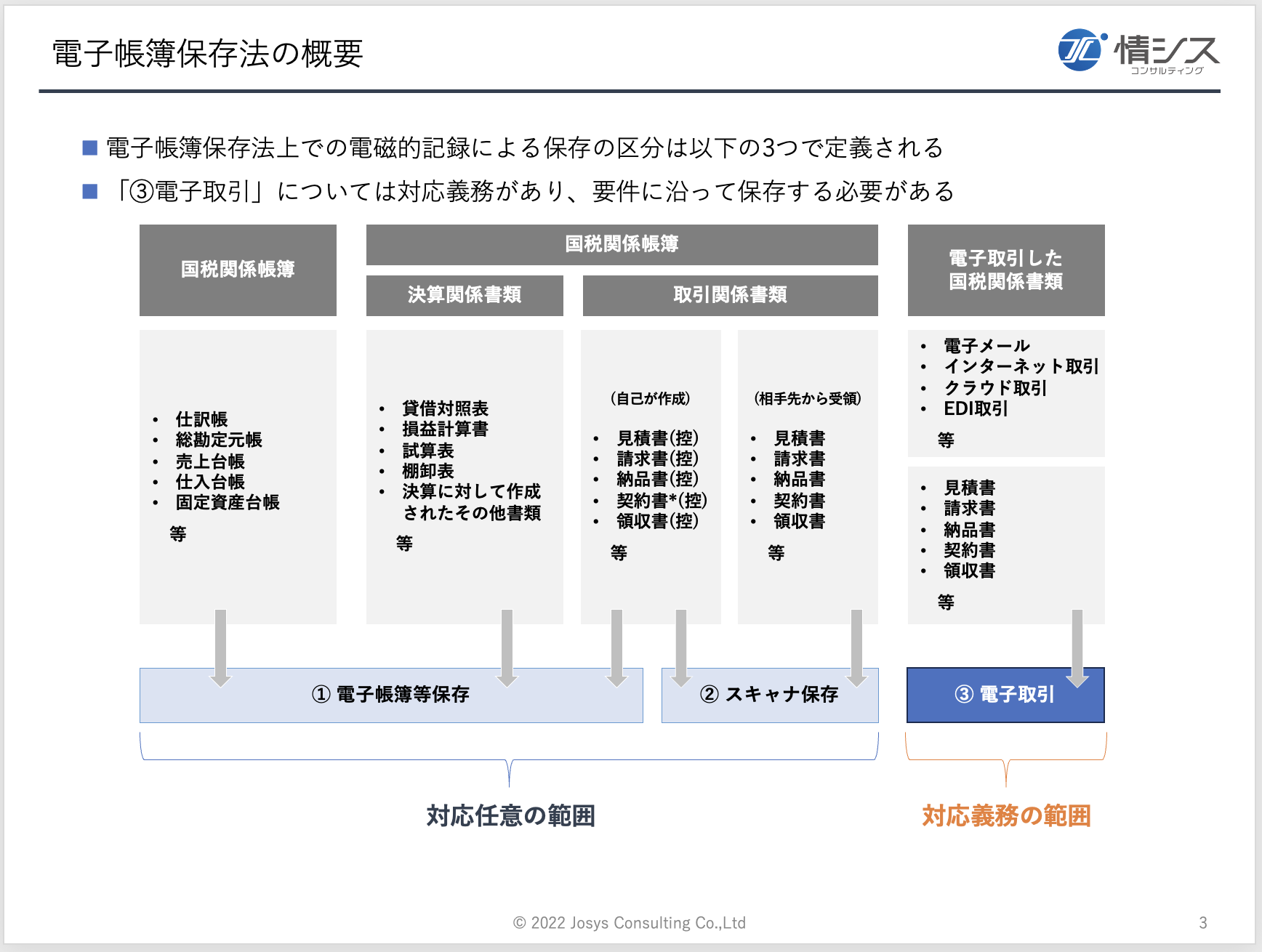Click the インターネット取引 list item
The width and height of the screenshot is (1262, 952).
coord(1021,366)
